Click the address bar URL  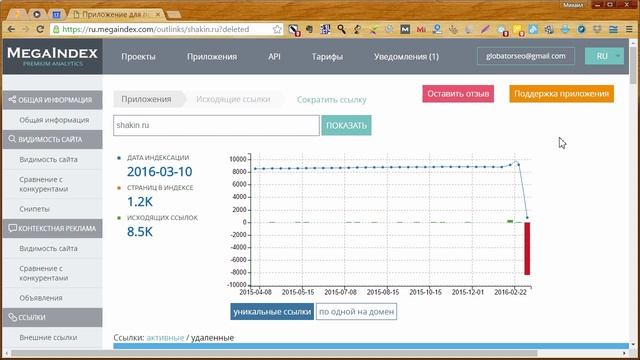(x=156, y=29)
